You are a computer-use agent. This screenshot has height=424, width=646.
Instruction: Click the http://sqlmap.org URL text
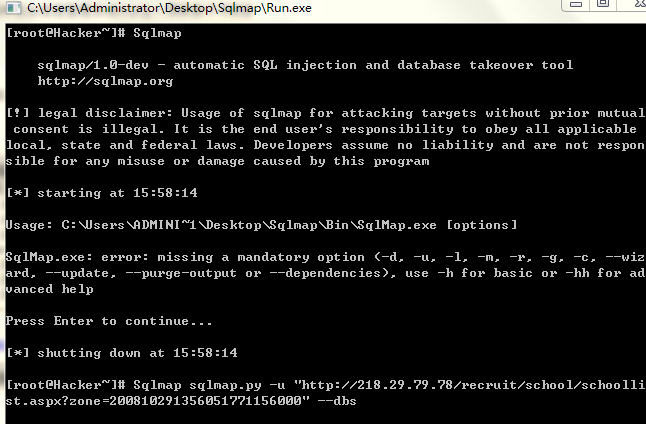point(105,81)
